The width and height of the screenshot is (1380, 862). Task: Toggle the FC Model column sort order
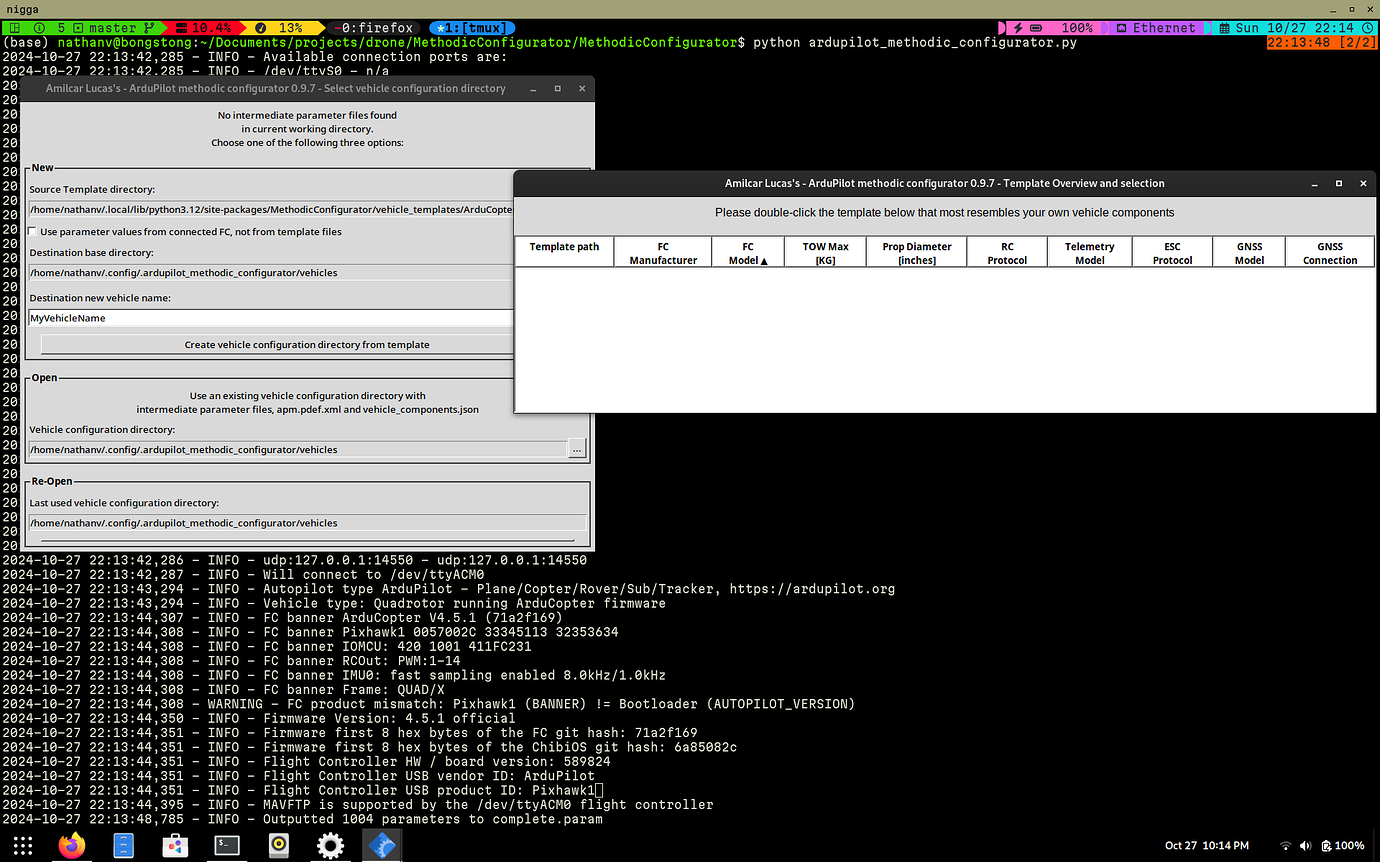[747, 253]
